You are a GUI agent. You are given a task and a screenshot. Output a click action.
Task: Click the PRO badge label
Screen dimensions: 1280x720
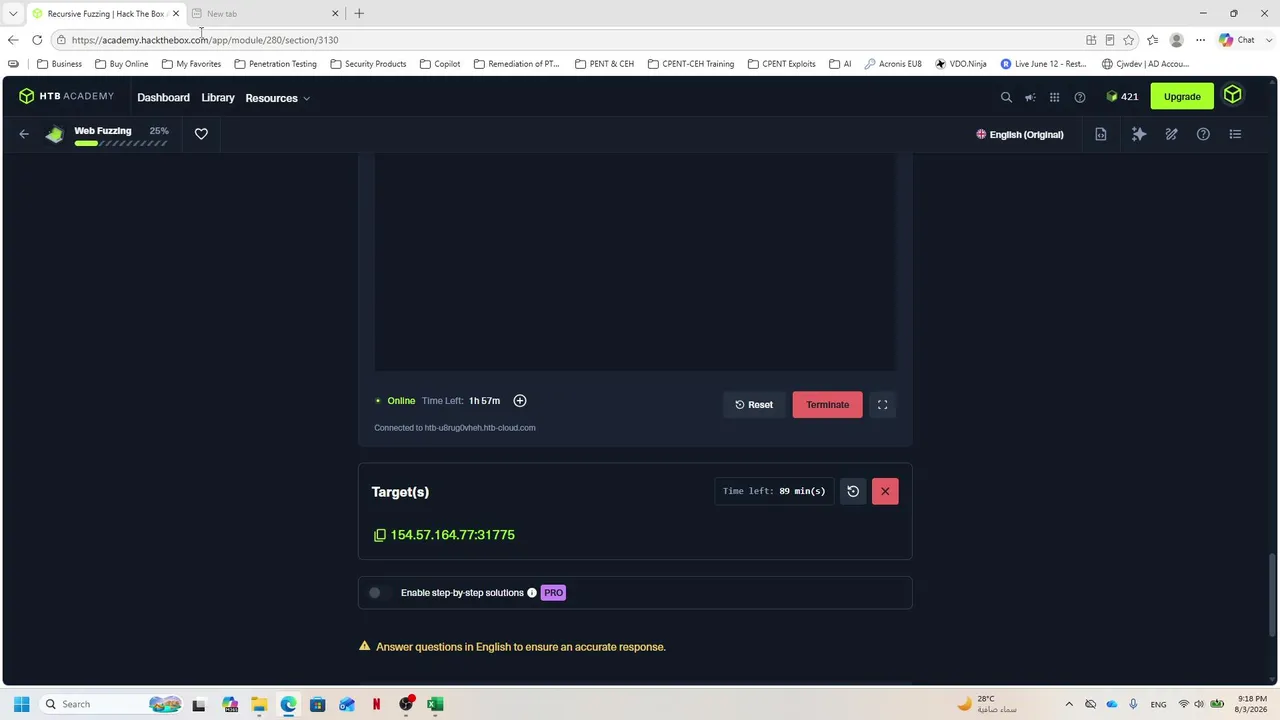(x=553, y=593)
